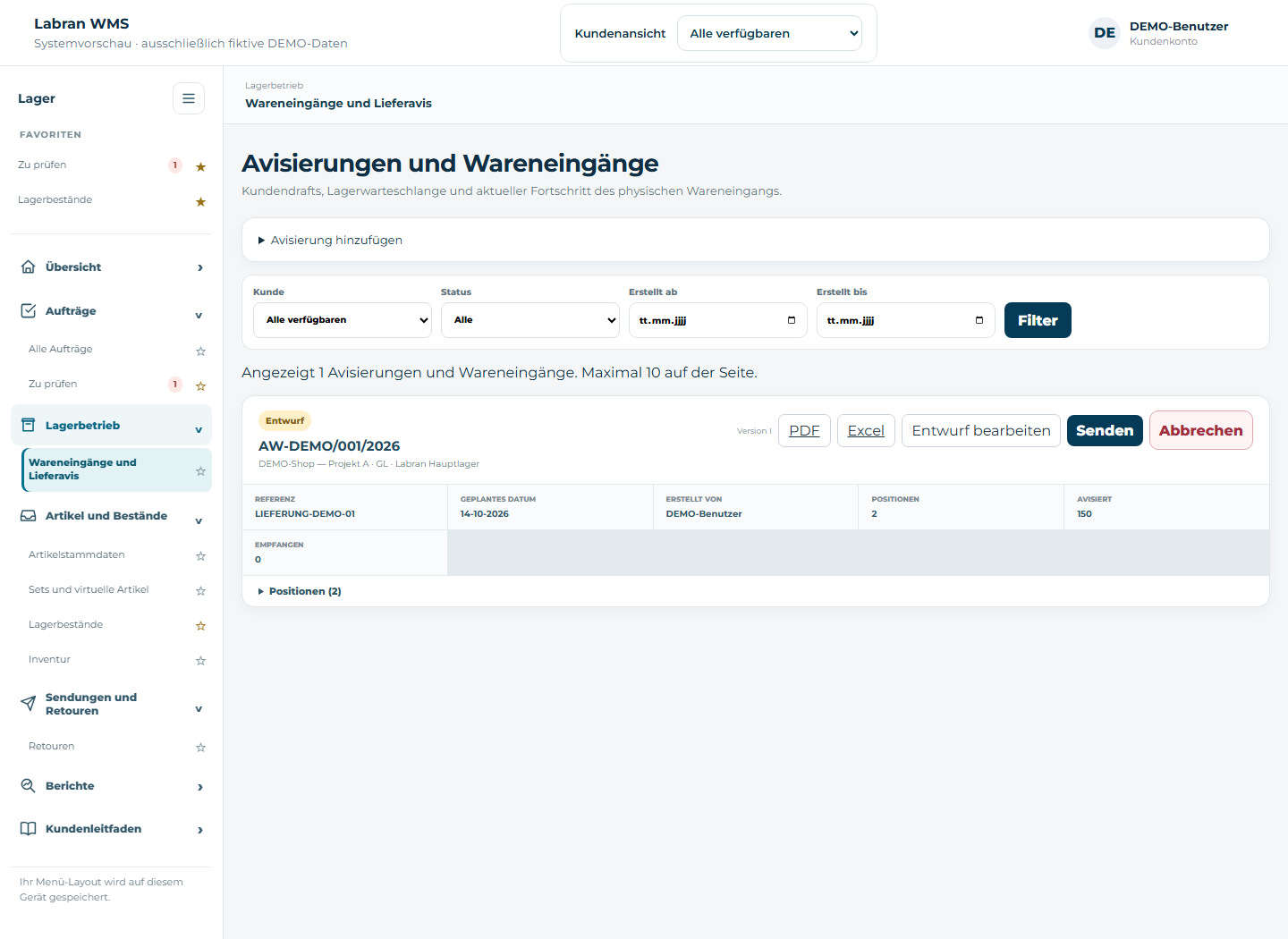Click the Berichte magnifier icon
Screen dimensions: 1288x939
point(29,785)
